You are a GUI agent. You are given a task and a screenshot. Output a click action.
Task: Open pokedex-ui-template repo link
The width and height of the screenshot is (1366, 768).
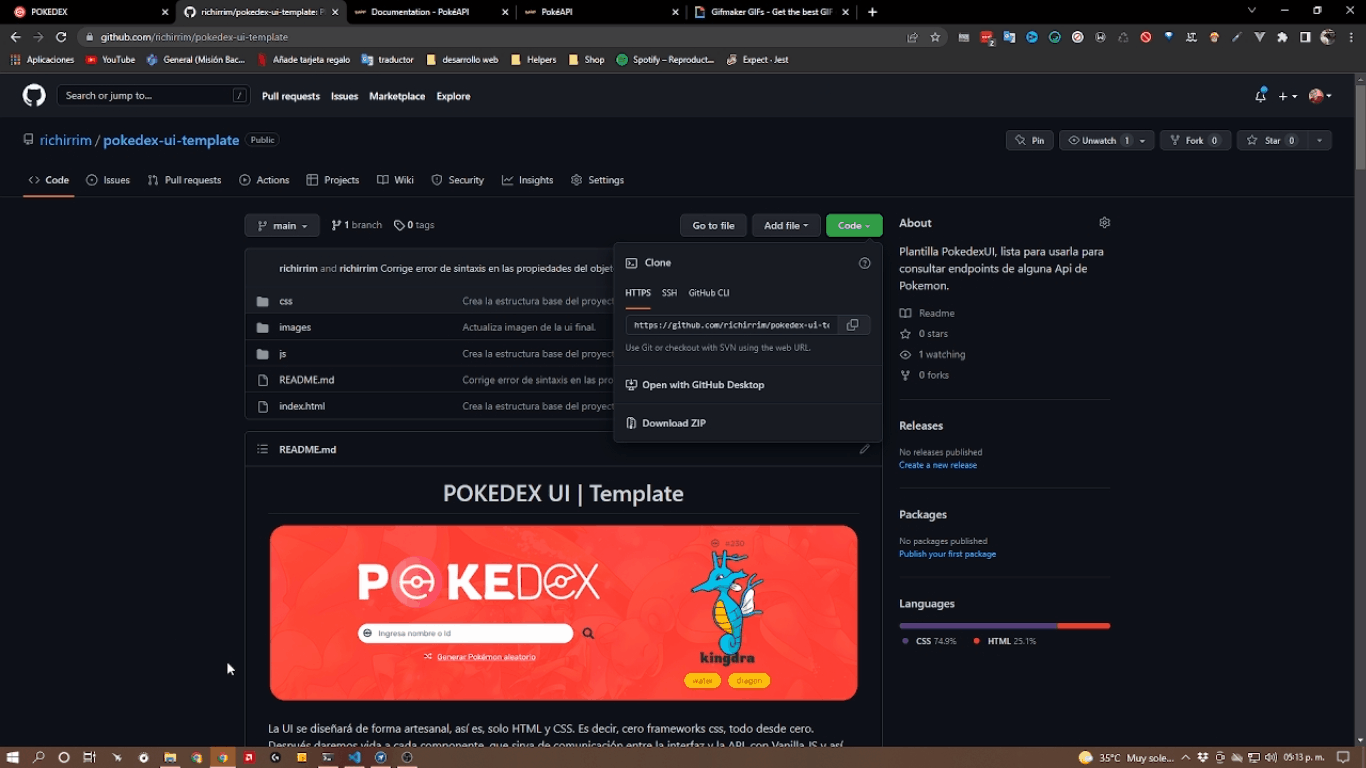coord(171,140)
